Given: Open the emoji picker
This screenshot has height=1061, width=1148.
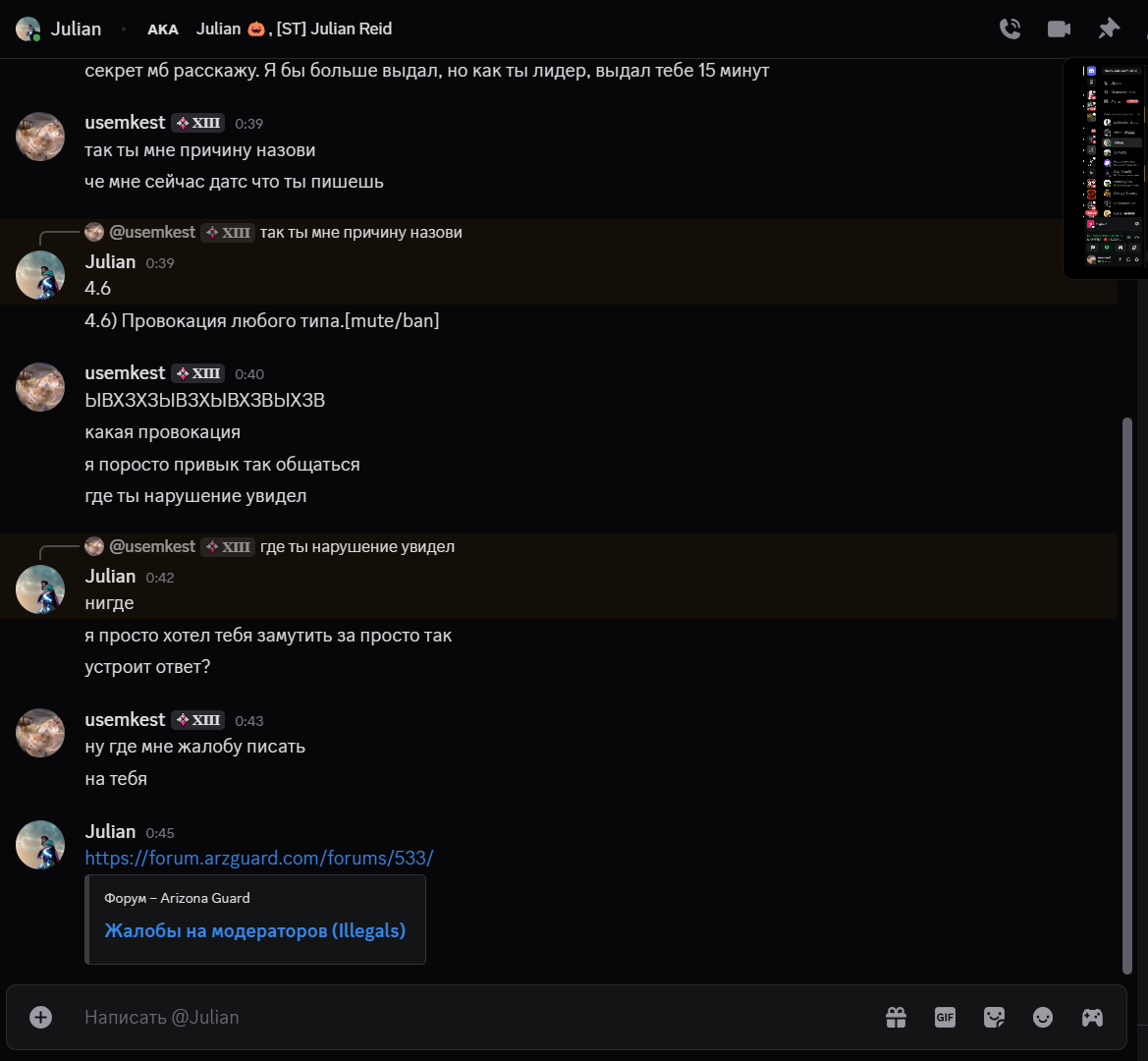Looking at the screenshot, I should point(1043,1018).
